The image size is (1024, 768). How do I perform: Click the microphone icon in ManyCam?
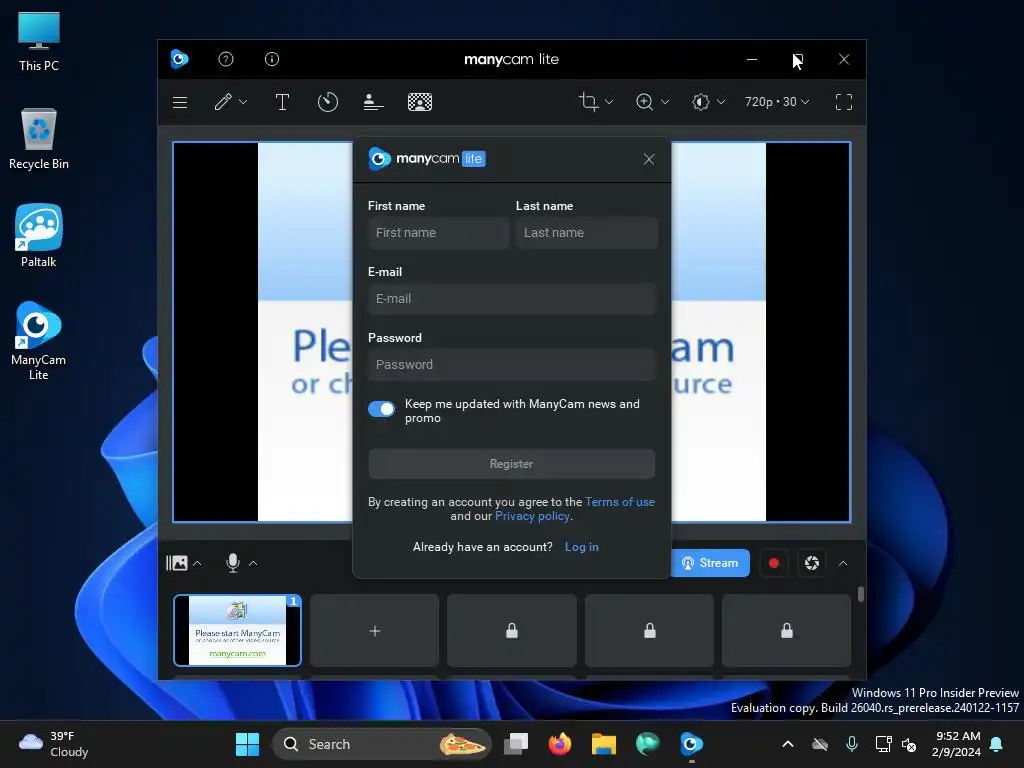tap(232, 563)
